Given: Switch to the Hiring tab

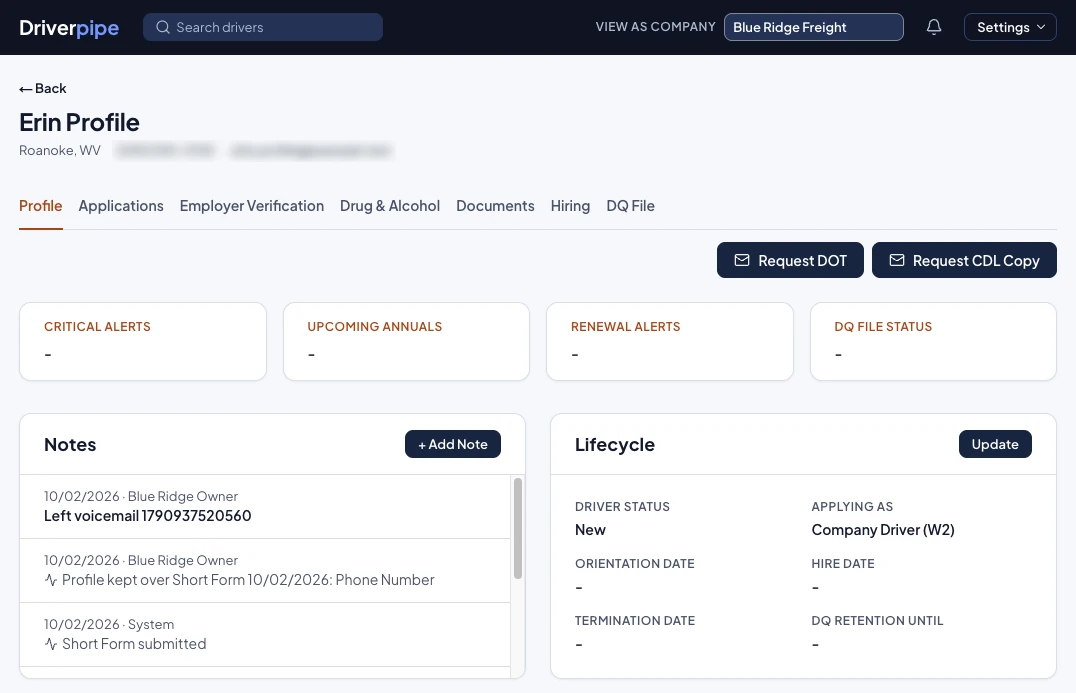Looking at the screenshot, I should pyautogui.click(x=570, y=206).
